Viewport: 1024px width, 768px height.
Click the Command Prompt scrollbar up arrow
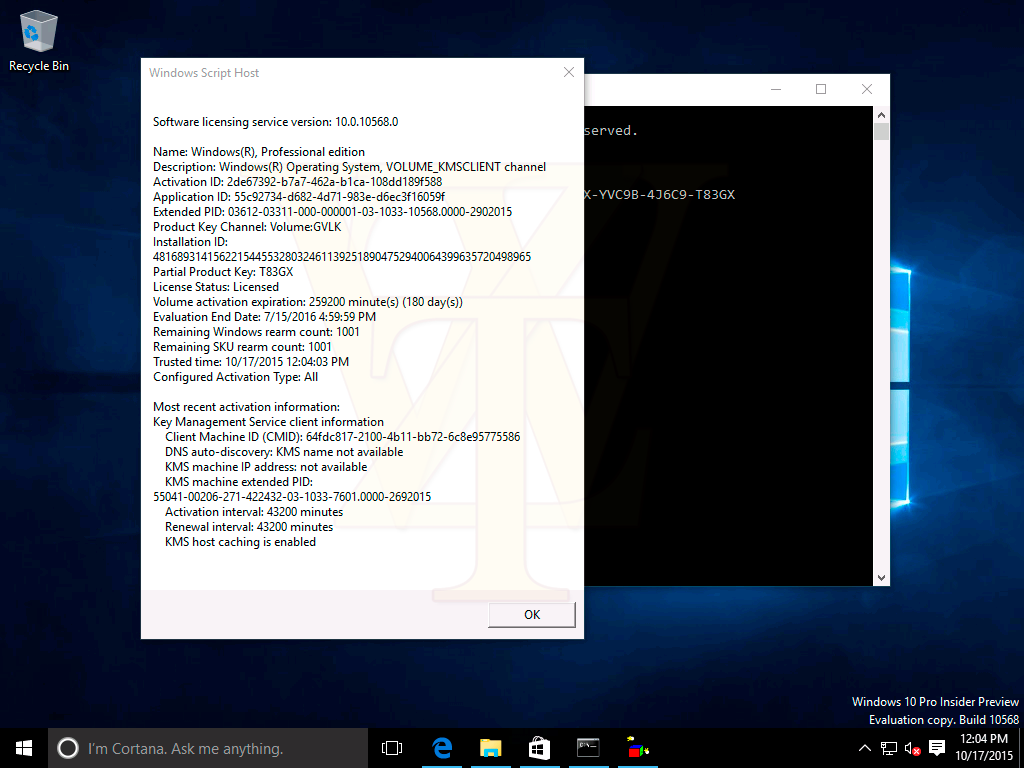coord(881,116)
